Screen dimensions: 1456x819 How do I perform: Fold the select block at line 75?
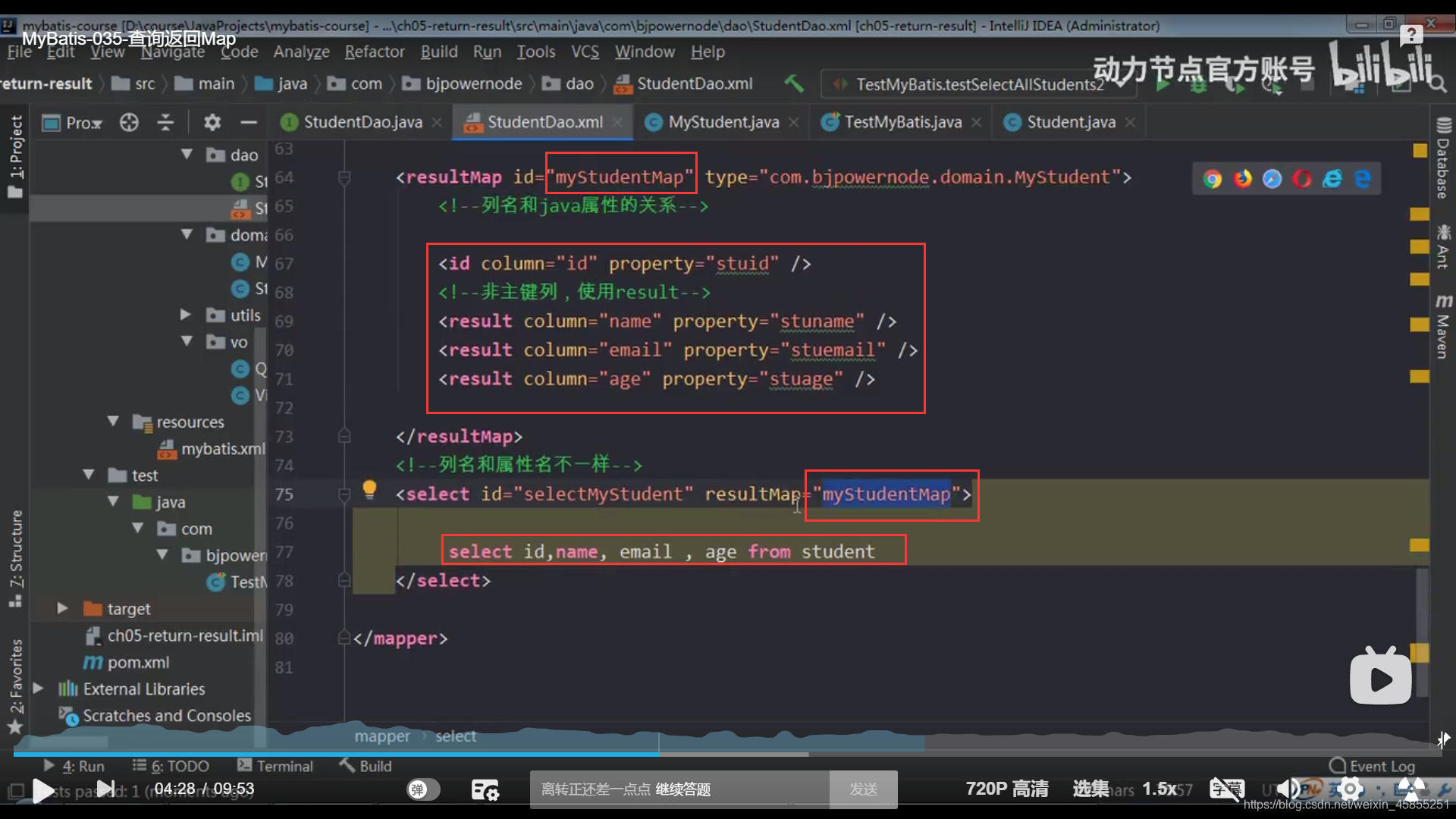point(344,494)
